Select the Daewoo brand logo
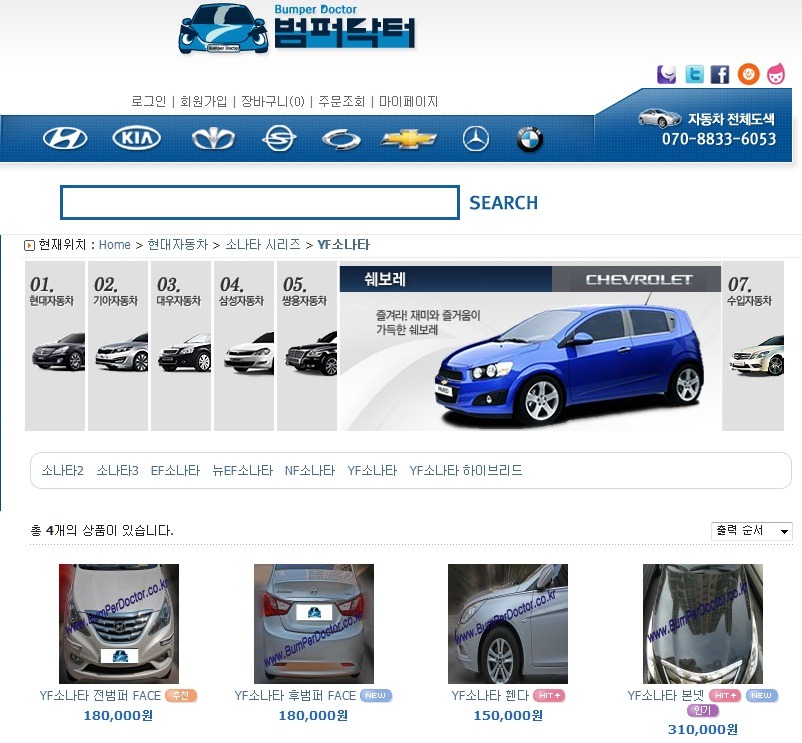Screen dimensions: 802x743 click(x=213, y=139)
